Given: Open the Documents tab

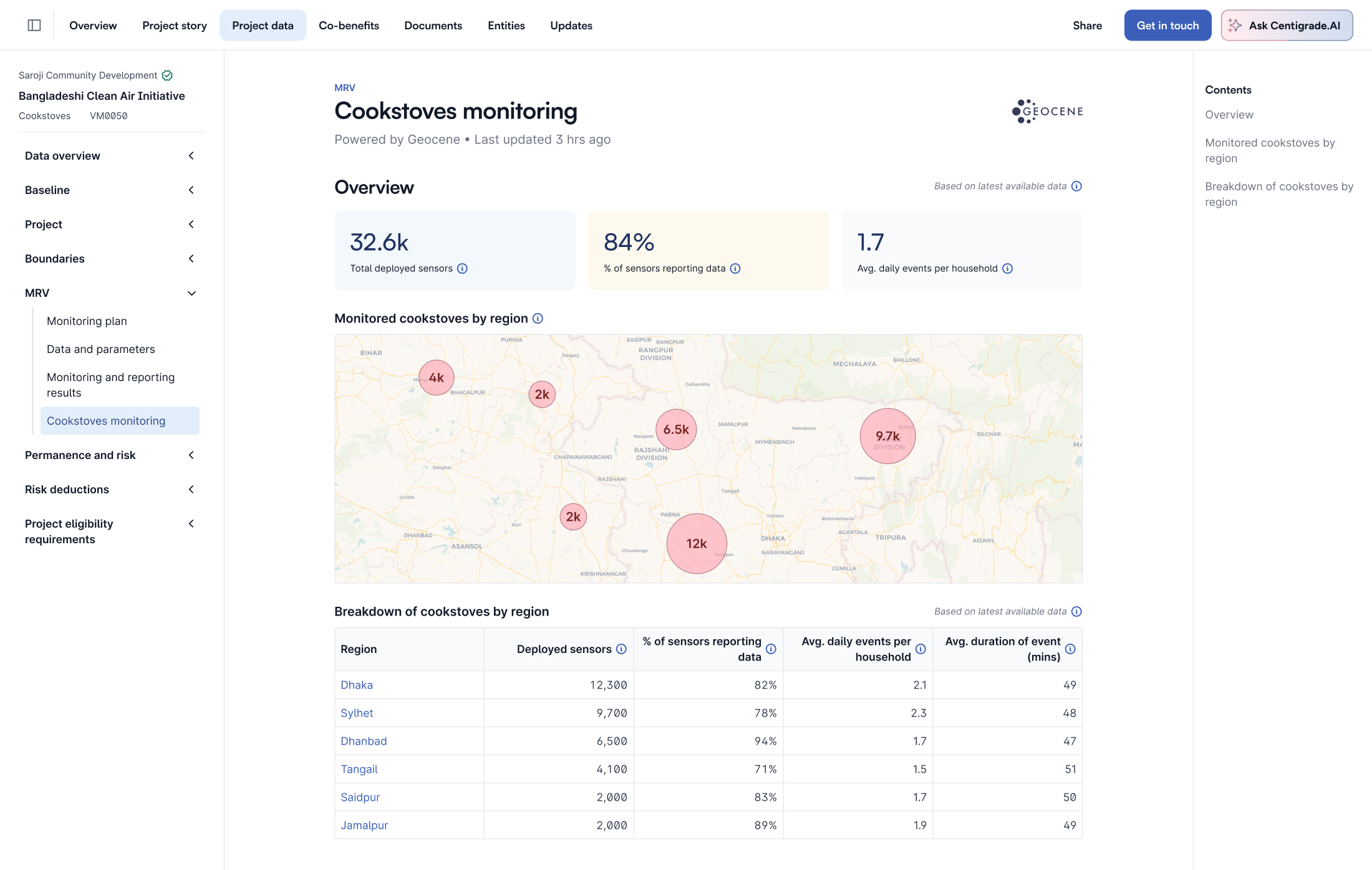Looking at the screenshot, I should point(433,26).
